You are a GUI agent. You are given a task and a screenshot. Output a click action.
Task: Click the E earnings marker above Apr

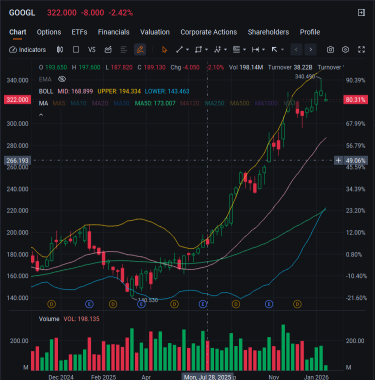(x=141, y=304)
